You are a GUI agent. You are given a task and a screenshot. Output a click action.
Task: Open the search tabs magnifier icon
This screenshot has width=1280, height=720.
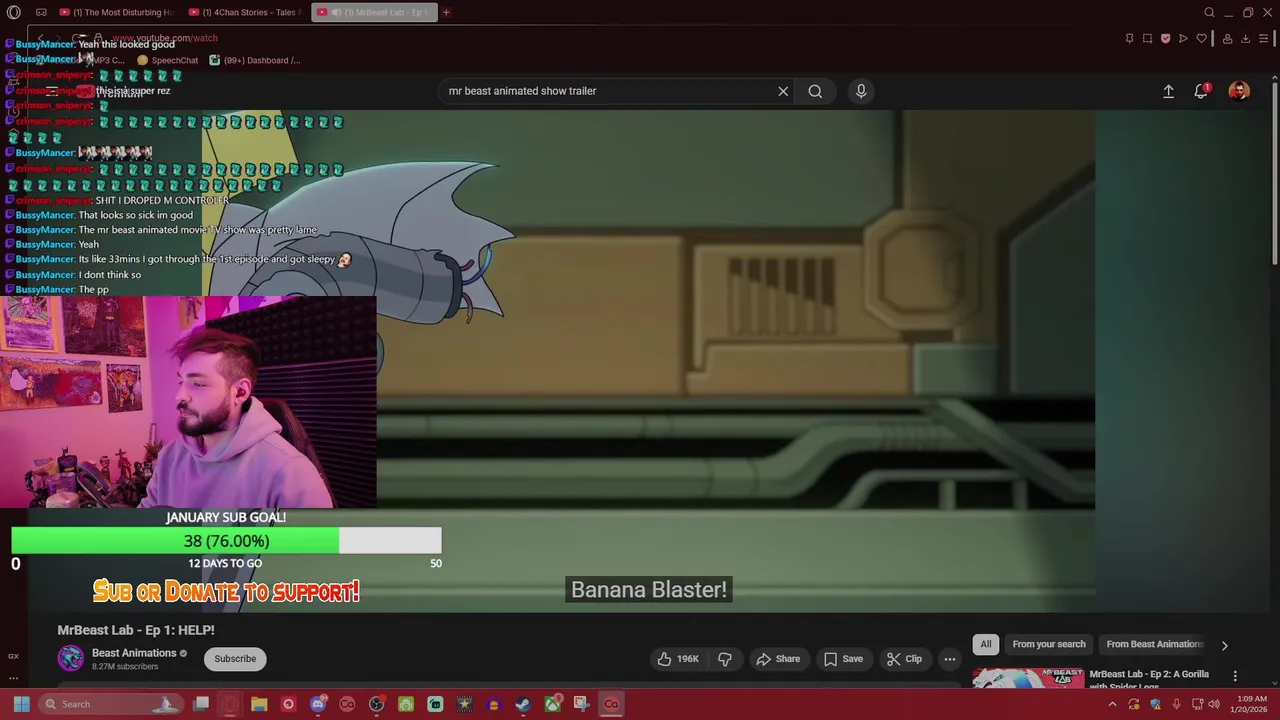[1209, 12]
